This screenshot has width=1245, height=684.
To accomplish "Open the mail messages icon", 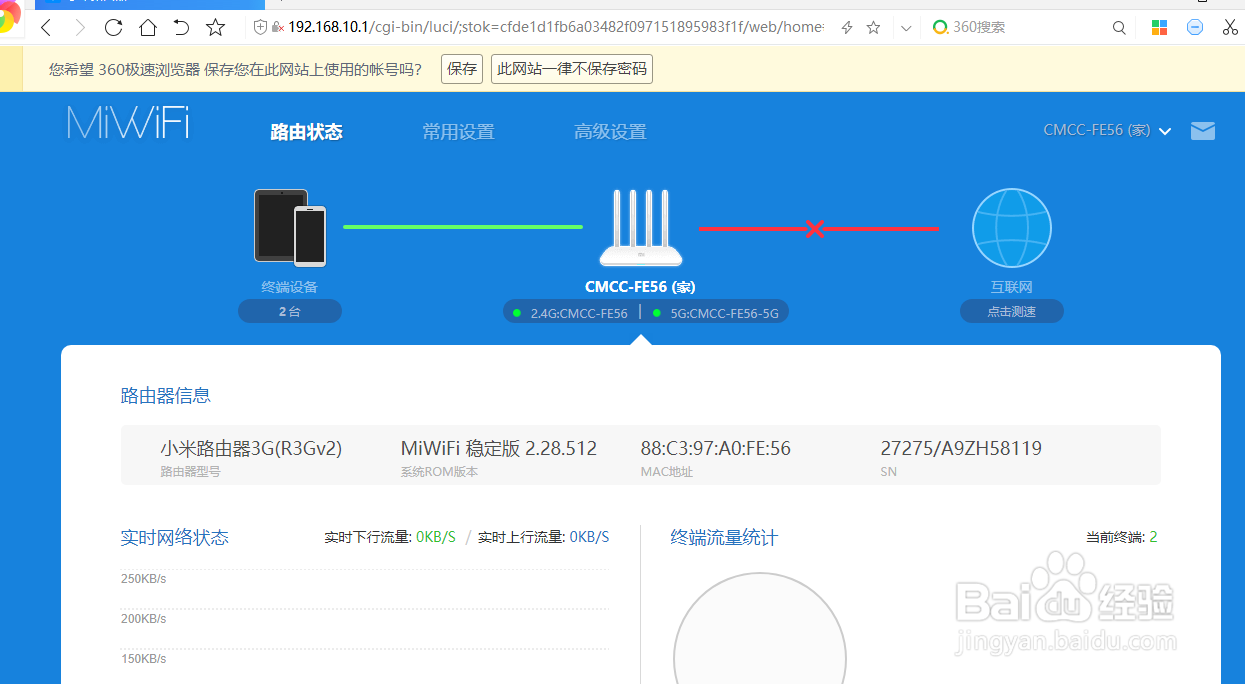I will click(1203, 131).
